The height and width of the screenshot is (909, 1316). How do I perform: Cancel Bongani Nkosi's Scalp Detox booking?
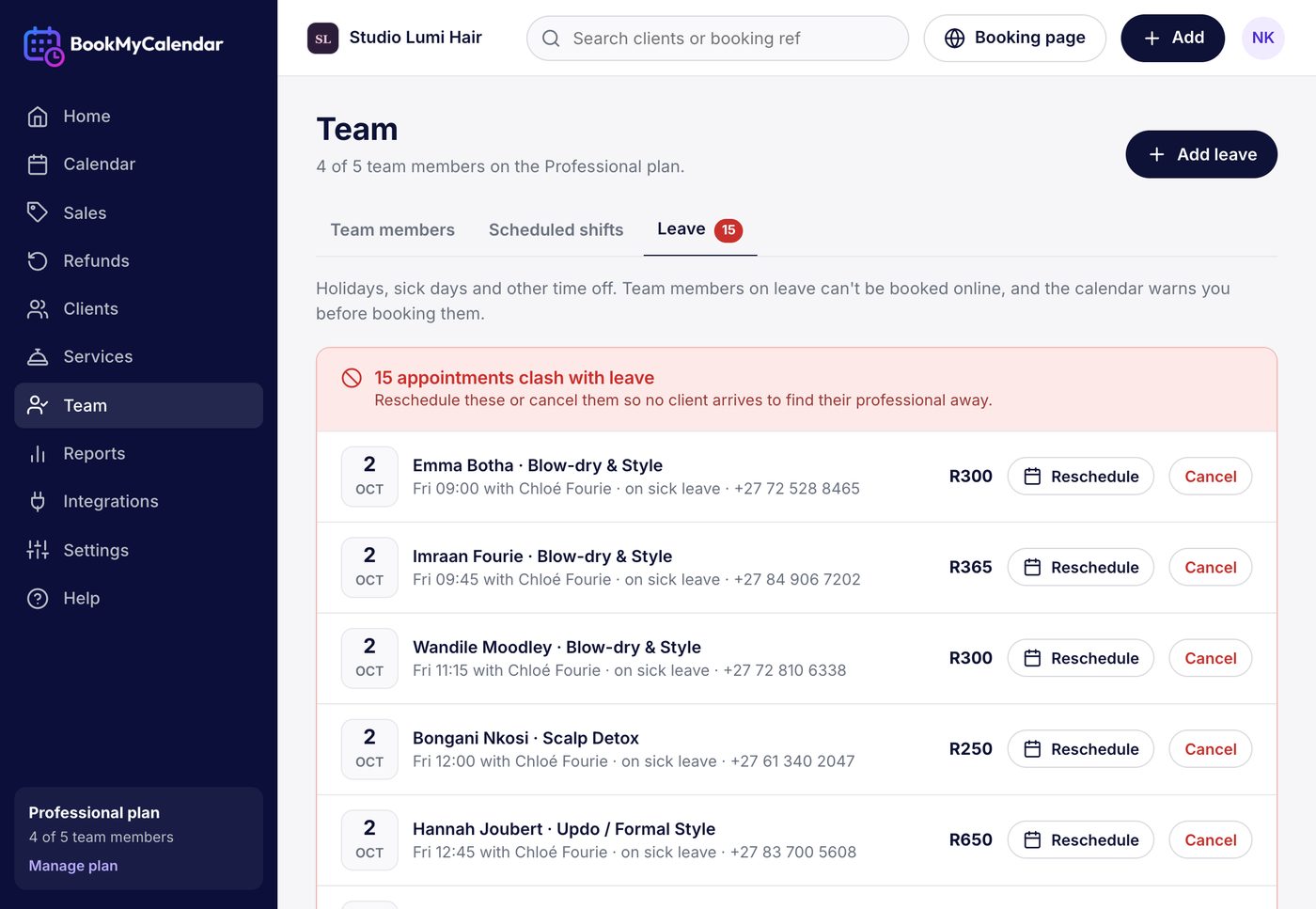1211,749
